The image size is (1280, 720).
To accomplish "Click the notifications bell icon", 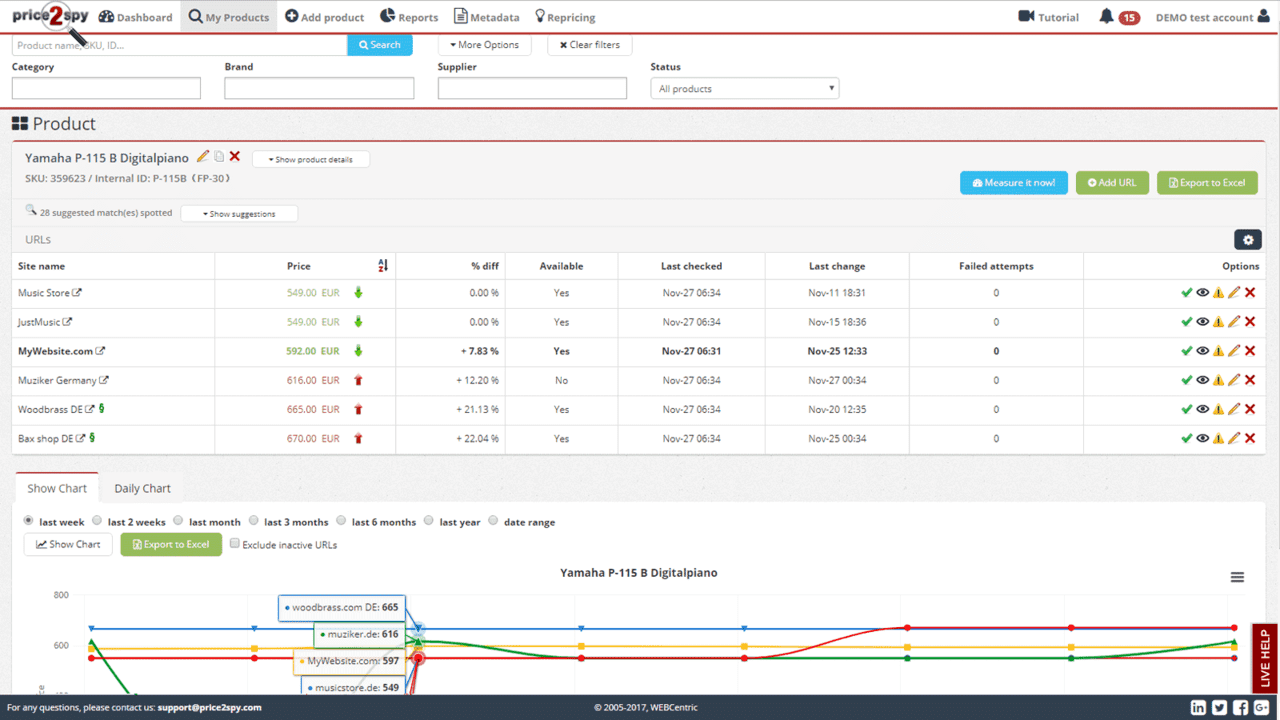I will click(x=1106, y=17).
